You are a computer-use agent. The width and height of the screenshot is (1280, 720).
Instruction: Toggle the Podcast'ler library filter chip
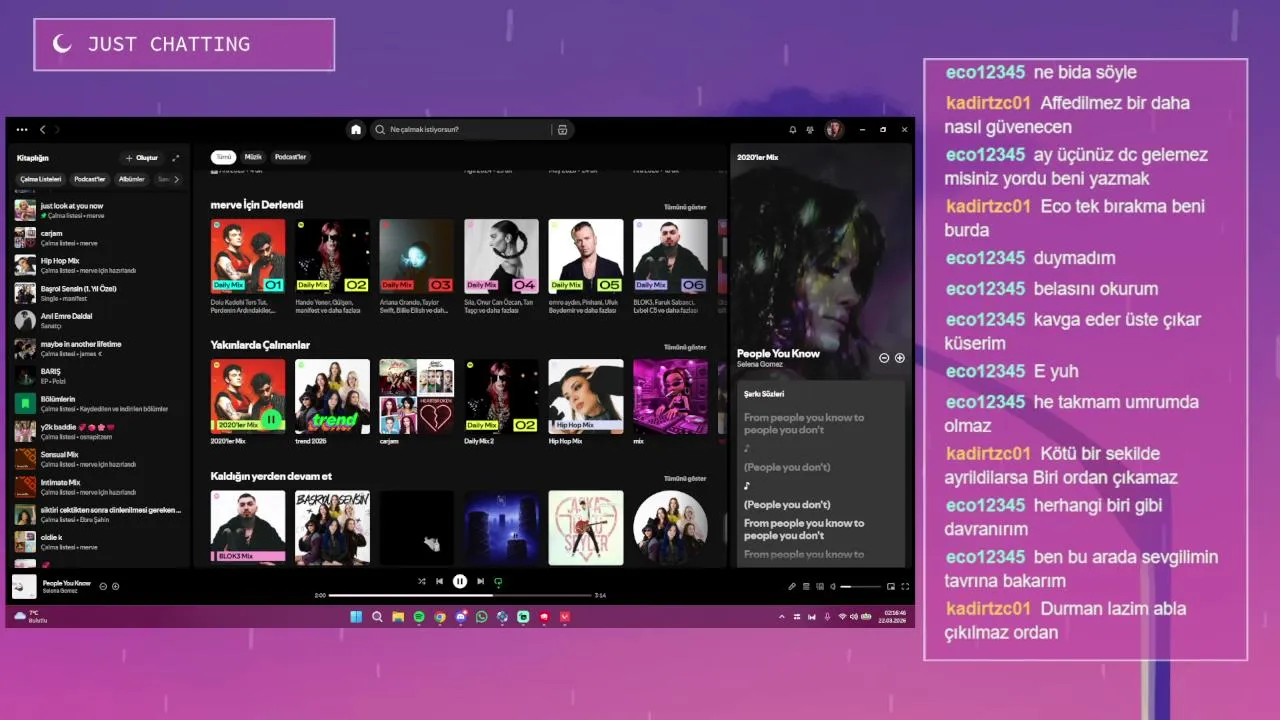click(89, 179)
